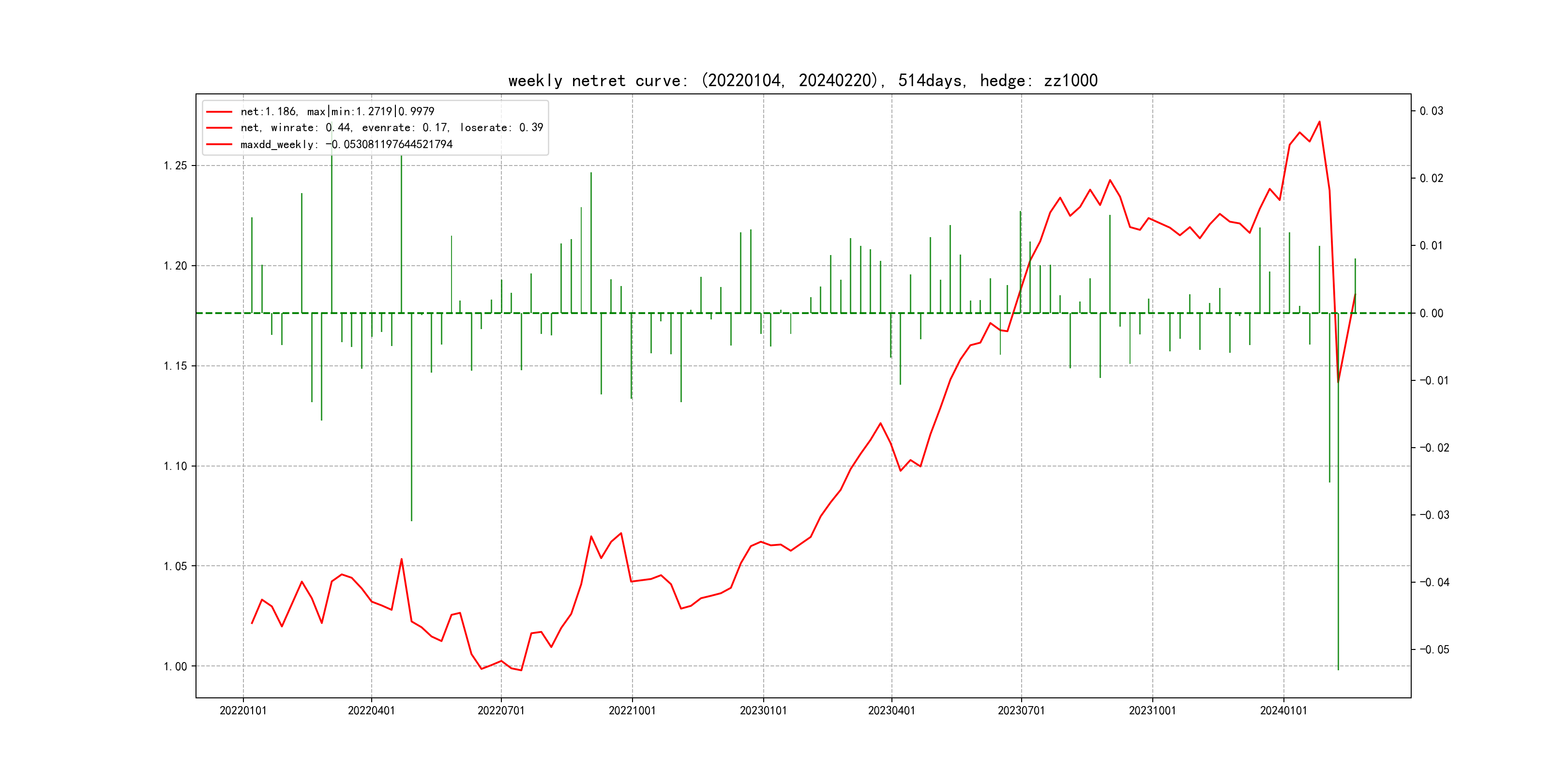
Task: Click the 1.10 left axis label
Action: [175, 466]
